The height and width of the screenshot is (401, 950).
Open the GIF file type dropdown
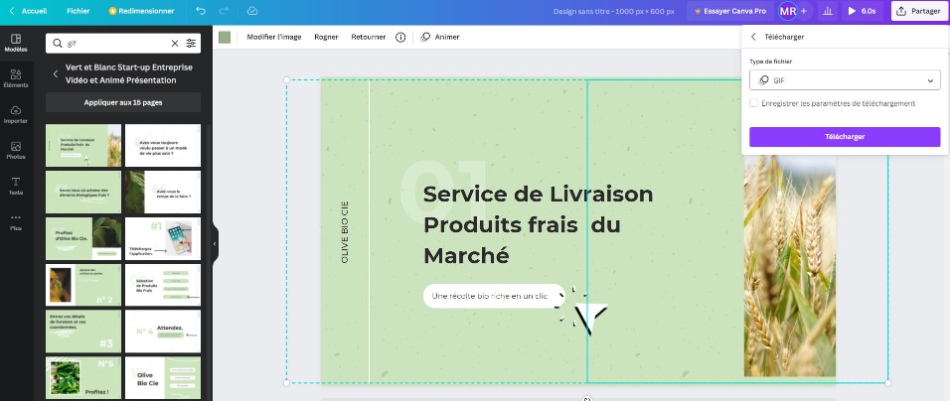tap(845, 80)
